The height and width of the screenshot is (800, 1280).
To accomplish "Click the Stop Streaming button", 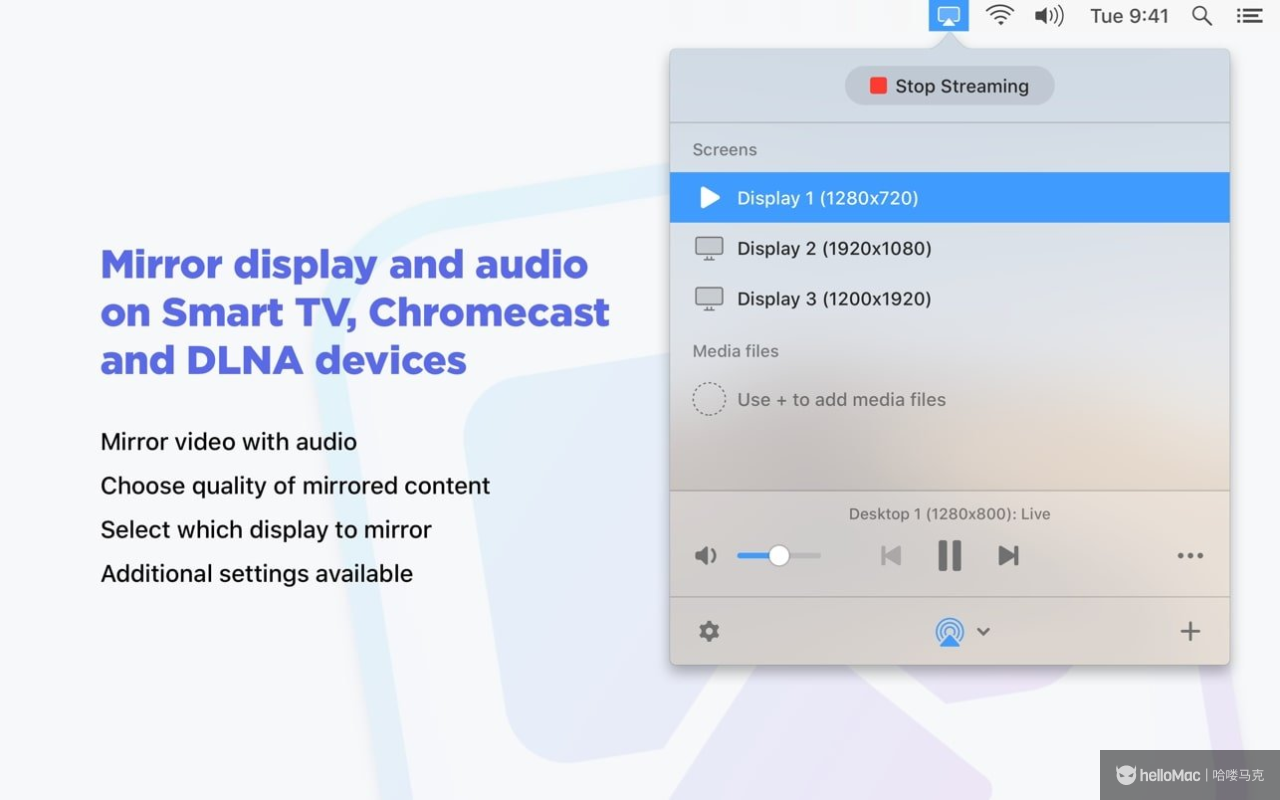I will point(949,86).
